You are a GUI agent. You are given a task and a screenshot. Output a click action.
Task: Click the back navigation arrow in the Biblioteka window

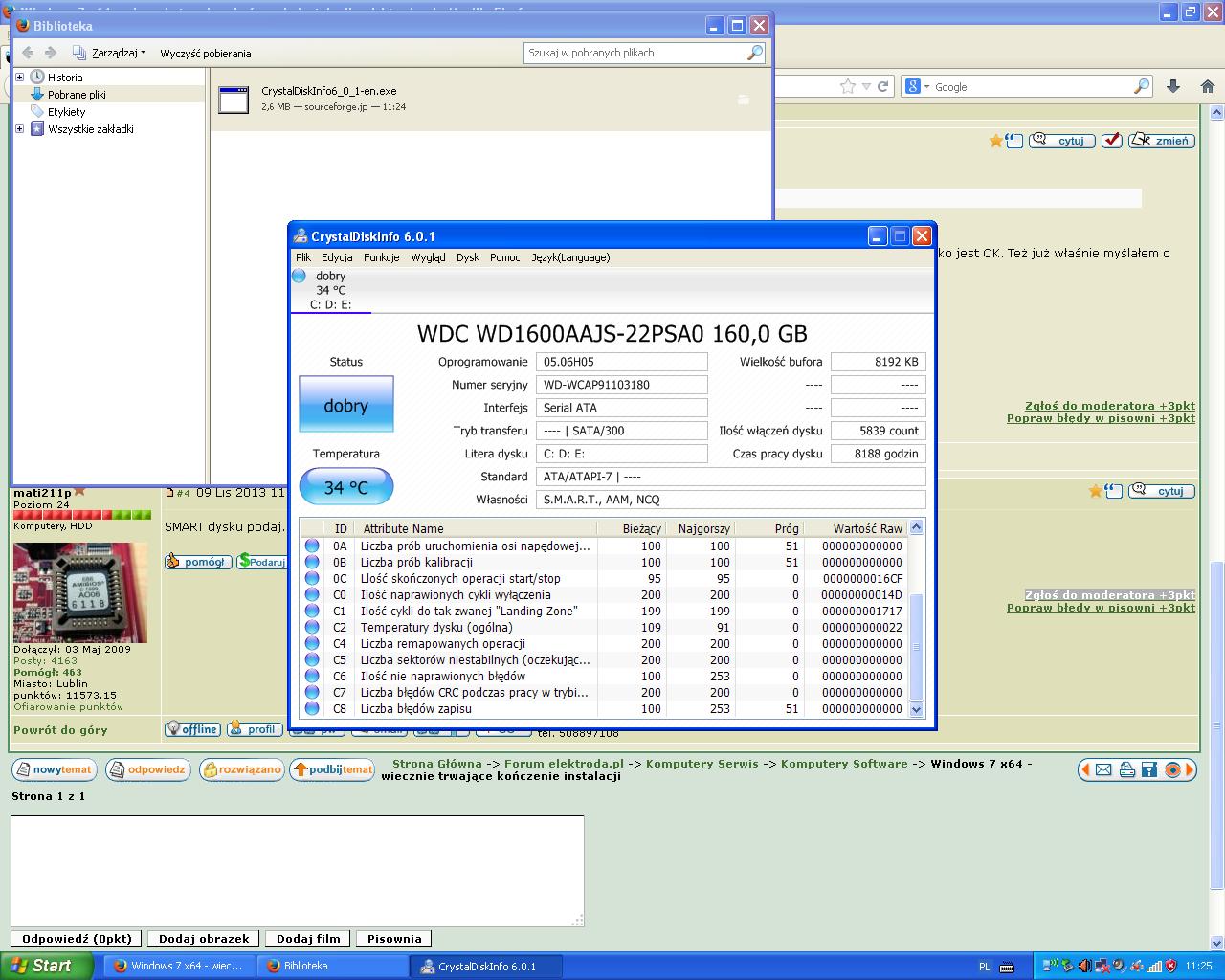27,53
